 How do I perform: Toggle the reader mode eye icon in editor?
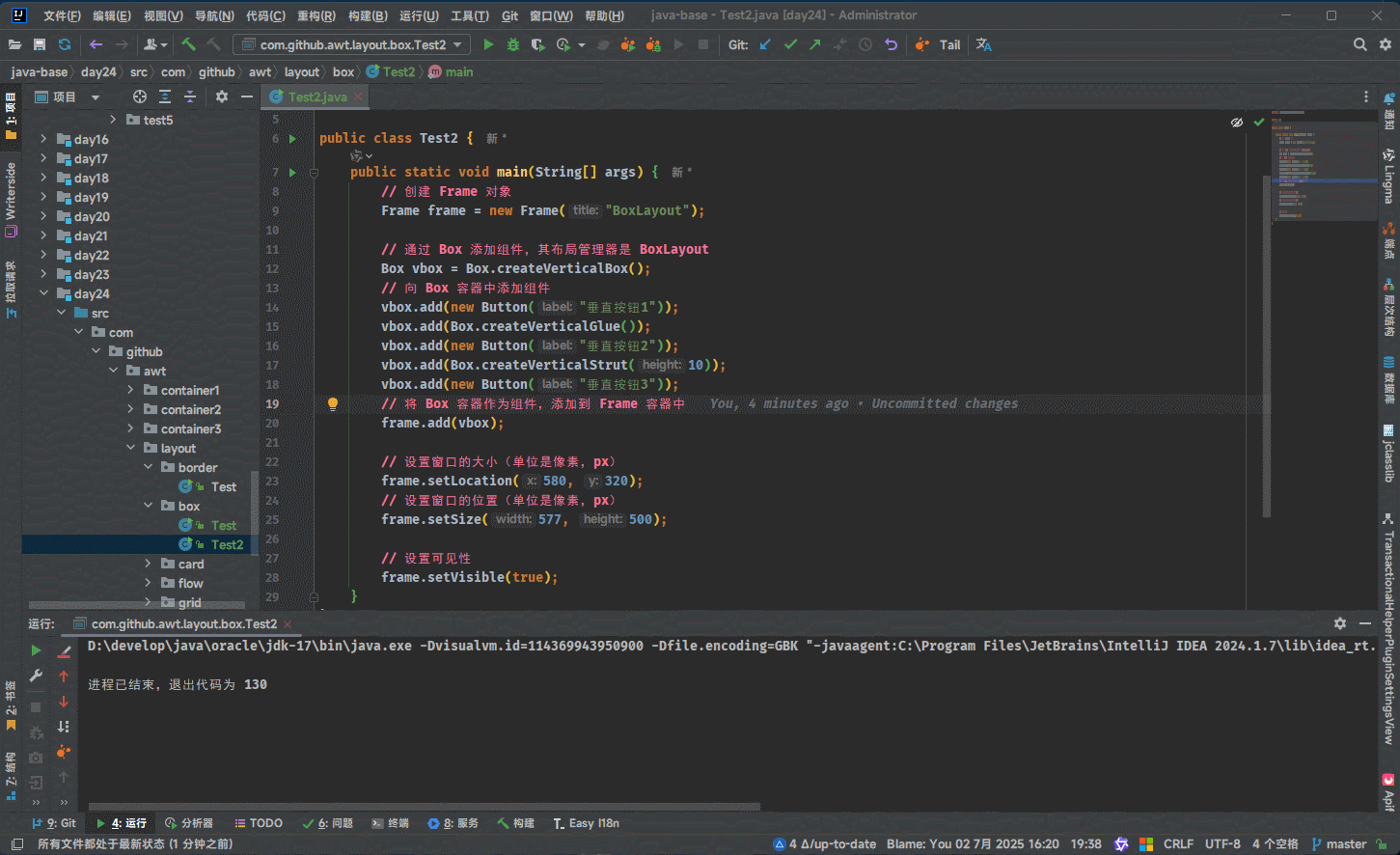[x=1237, y=123]
